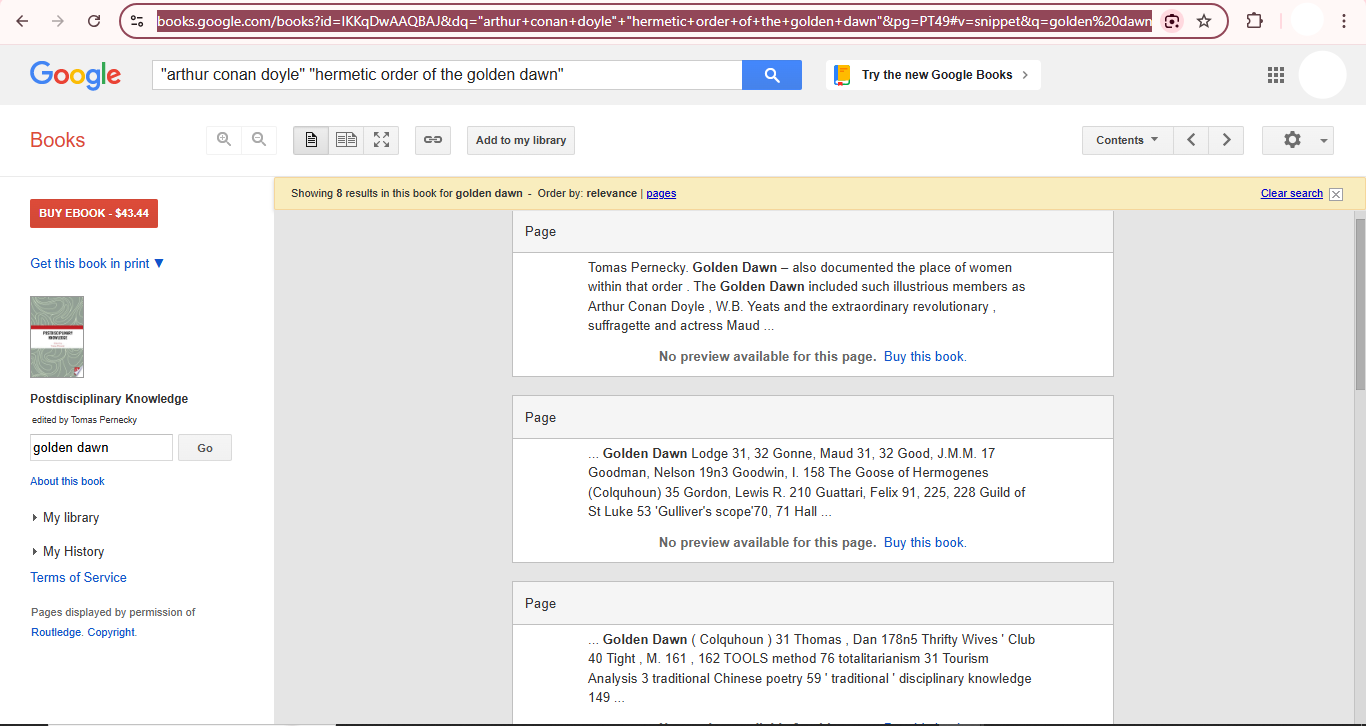The image size is (1366, 726).
Task: Close search results with X icon
Action: [1336, 194]
